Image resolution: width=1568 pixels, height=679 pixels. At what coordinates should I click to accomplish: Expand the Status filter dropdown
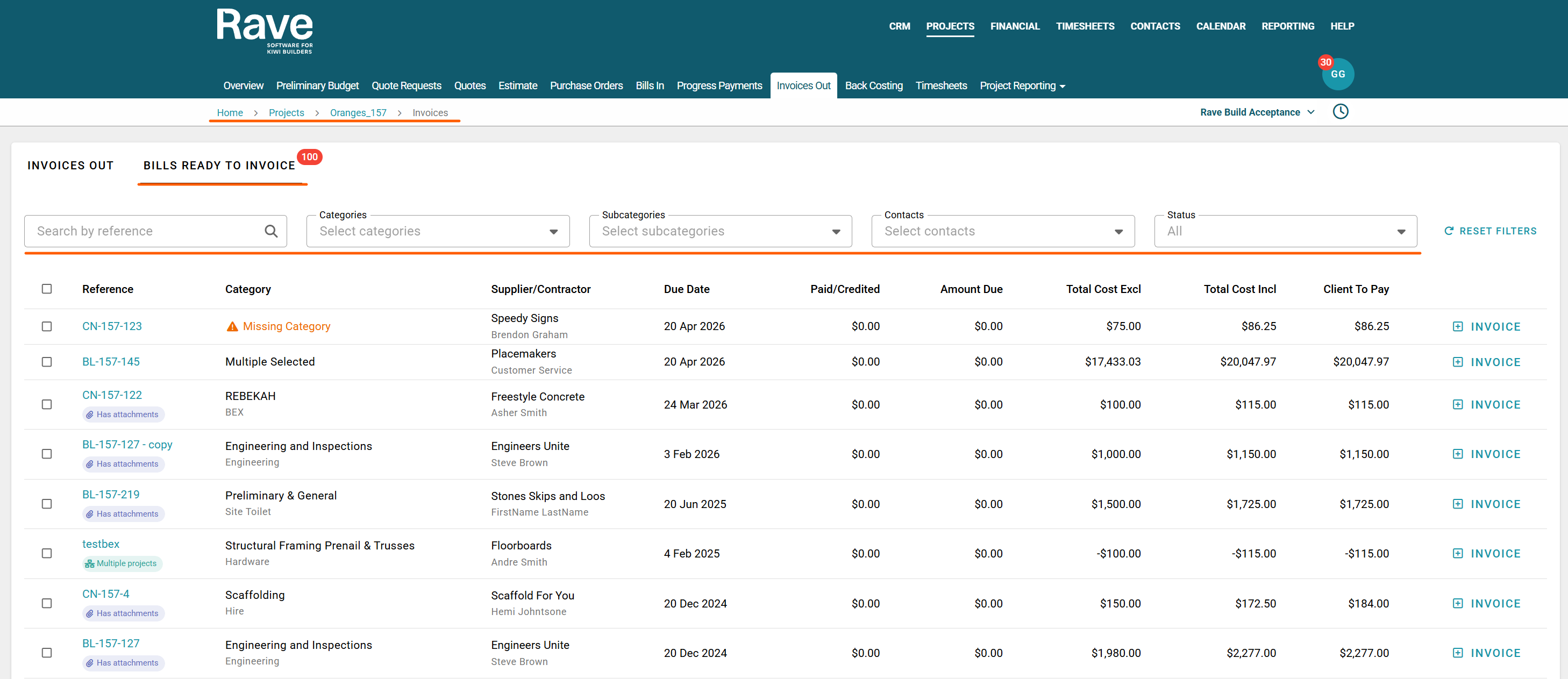(x=1285, y=231)
